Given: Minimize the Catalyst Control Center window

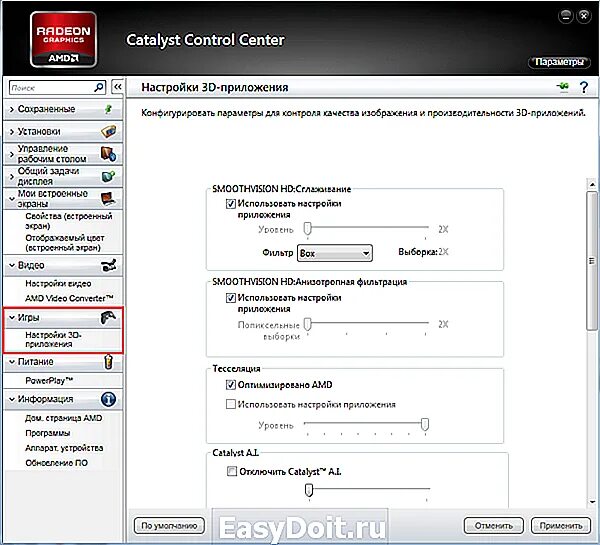Looking at the screenshot, I should [566, 16].
